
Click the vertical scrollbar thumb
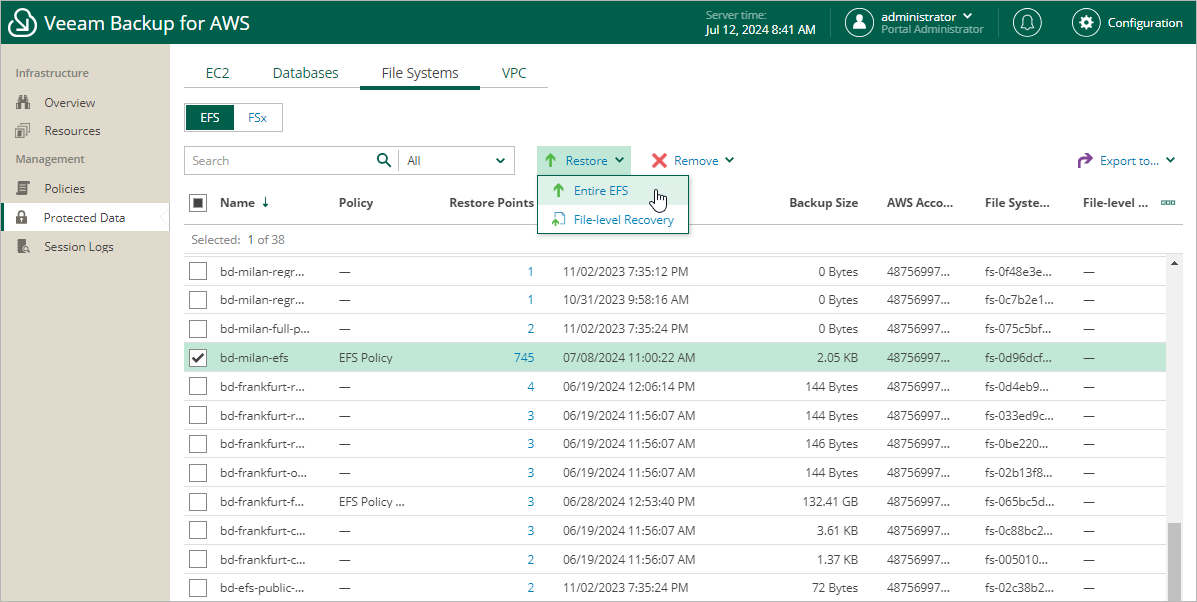1175,561
